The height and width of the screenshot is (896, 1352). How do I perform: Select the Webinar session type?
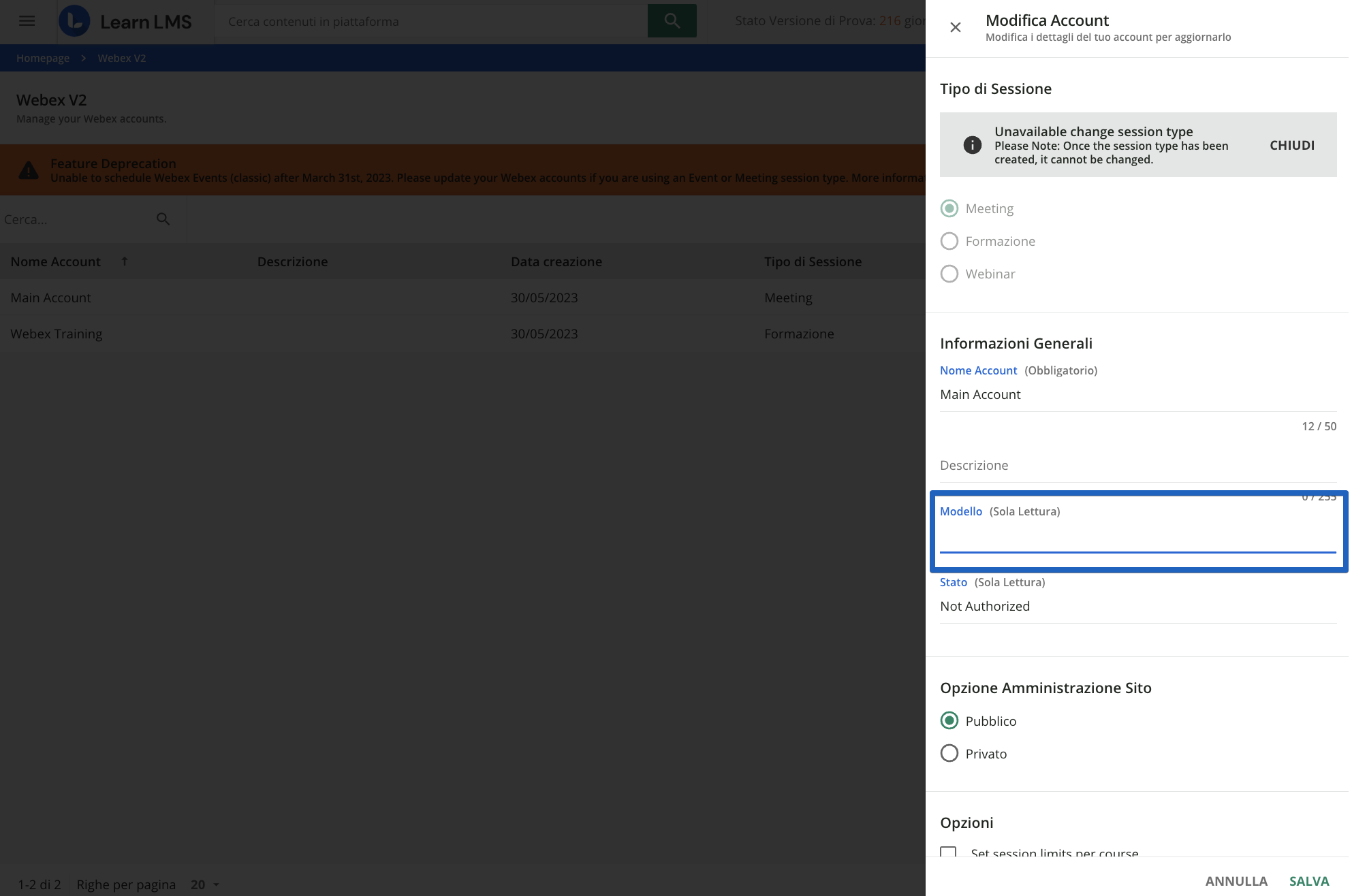[949, 274]
